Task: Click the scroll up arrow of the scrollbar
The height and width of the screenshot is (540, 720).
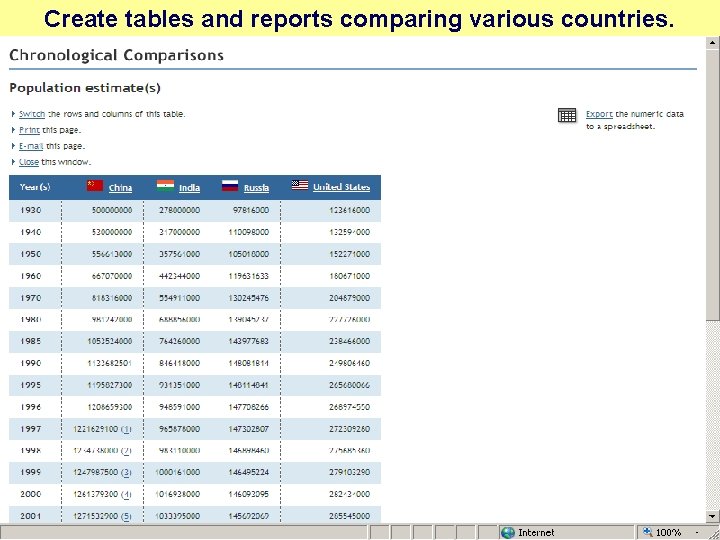Action: point(712,43)
